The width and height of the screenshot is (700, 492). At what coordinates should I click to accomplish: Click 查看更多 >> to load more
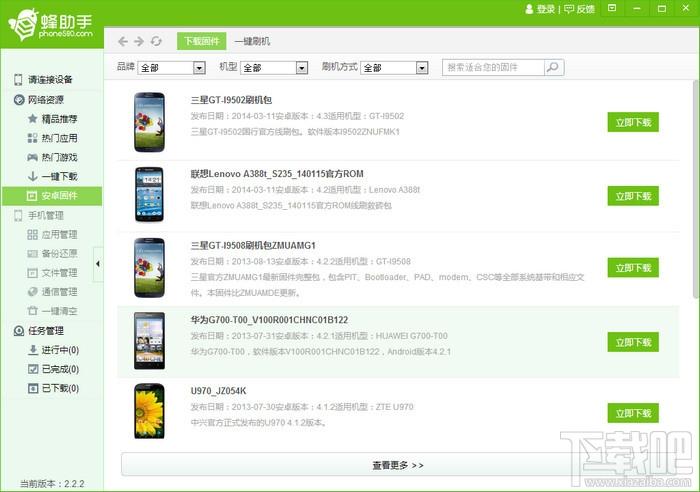(398, 465)
